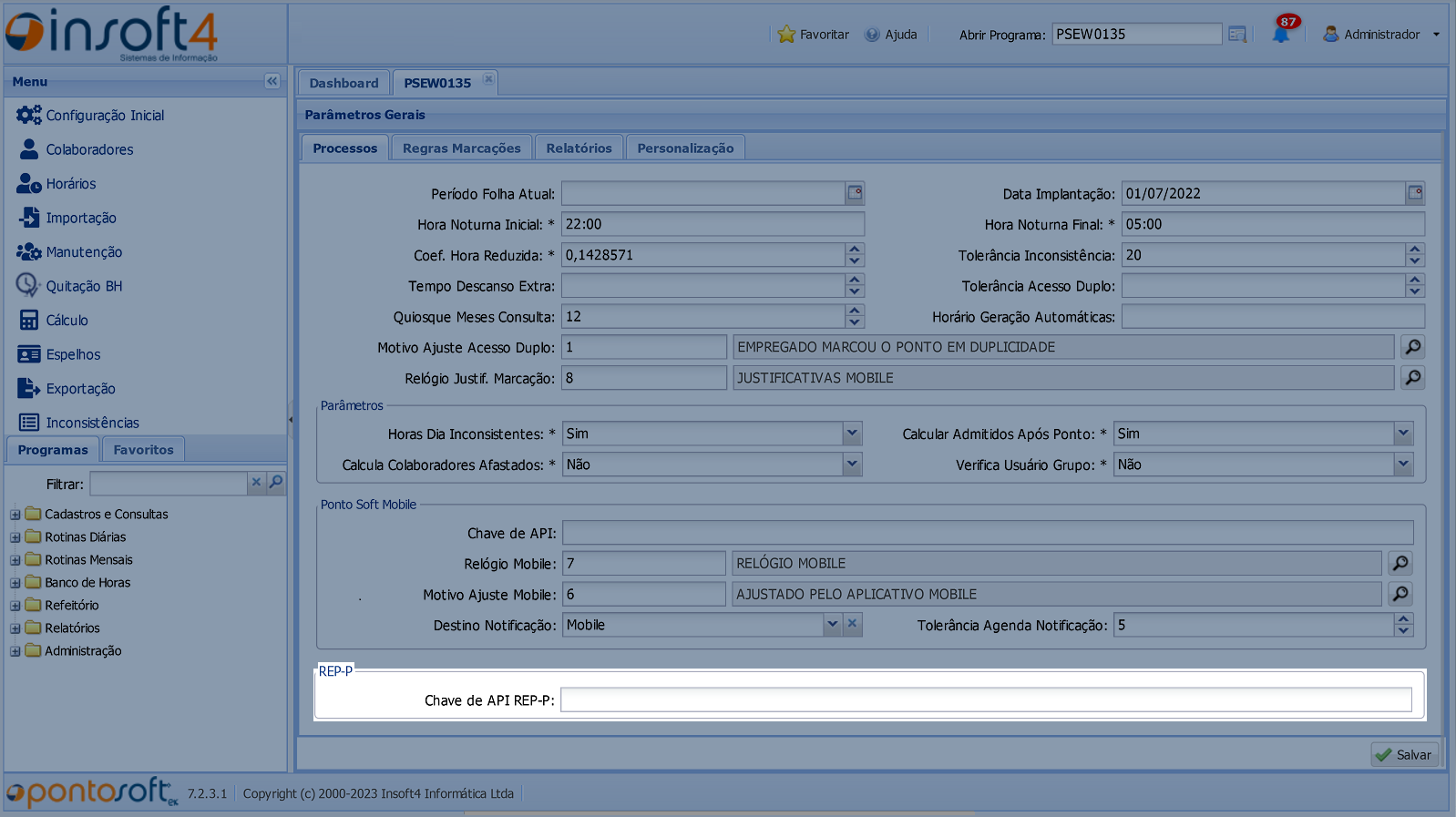Switch to the Favoritos tab
Image resolution: width=1456 pixels, height=817 pixels.
[x=143, y=450]
